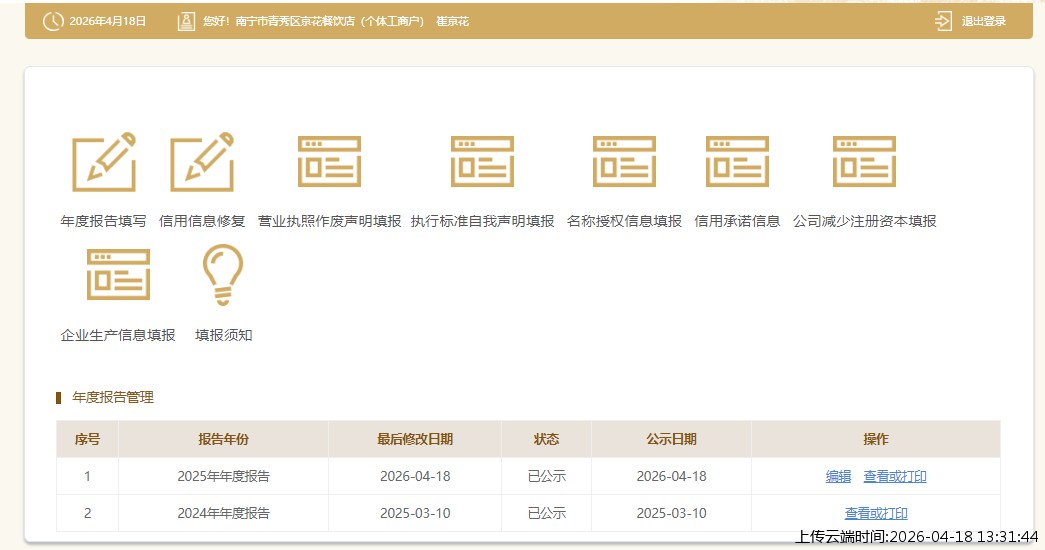
Task: Click the 退出登录 exit icon
Action: tap(943, 21)
